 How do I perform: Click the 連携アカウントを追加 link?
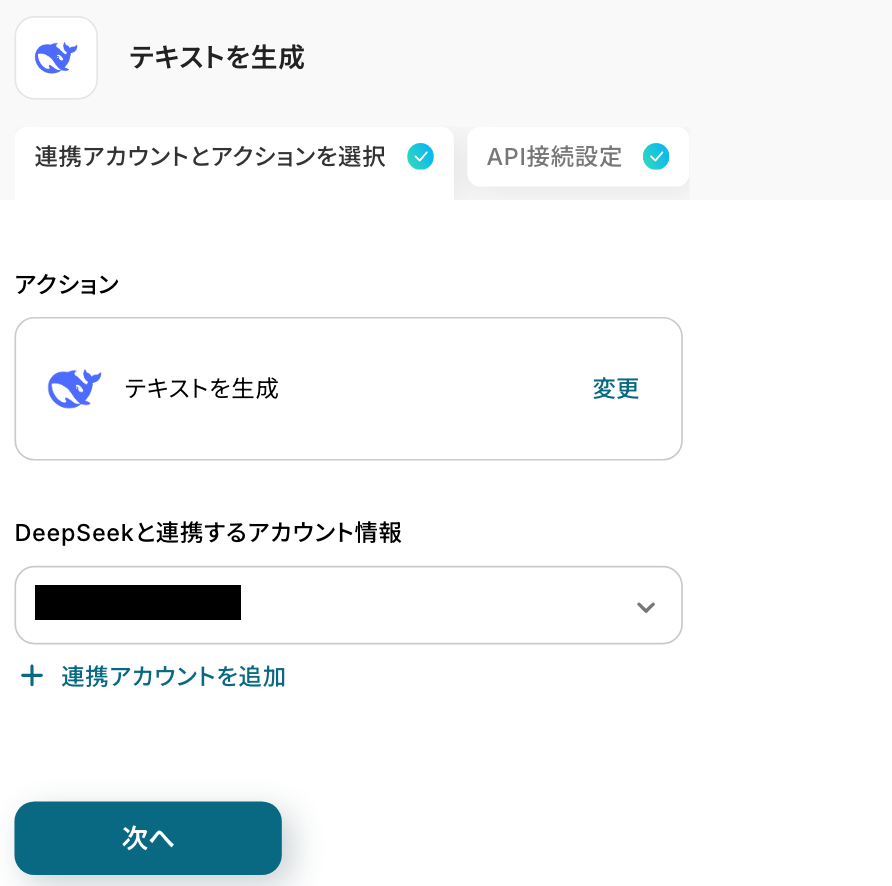(173, 677)
